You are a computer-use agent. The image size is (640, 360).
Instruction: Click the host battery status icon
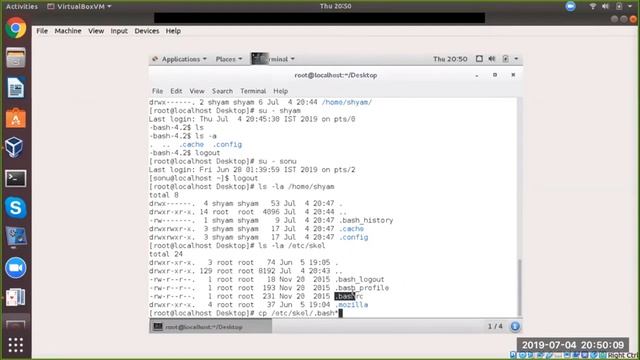click(x=619, y=6)
